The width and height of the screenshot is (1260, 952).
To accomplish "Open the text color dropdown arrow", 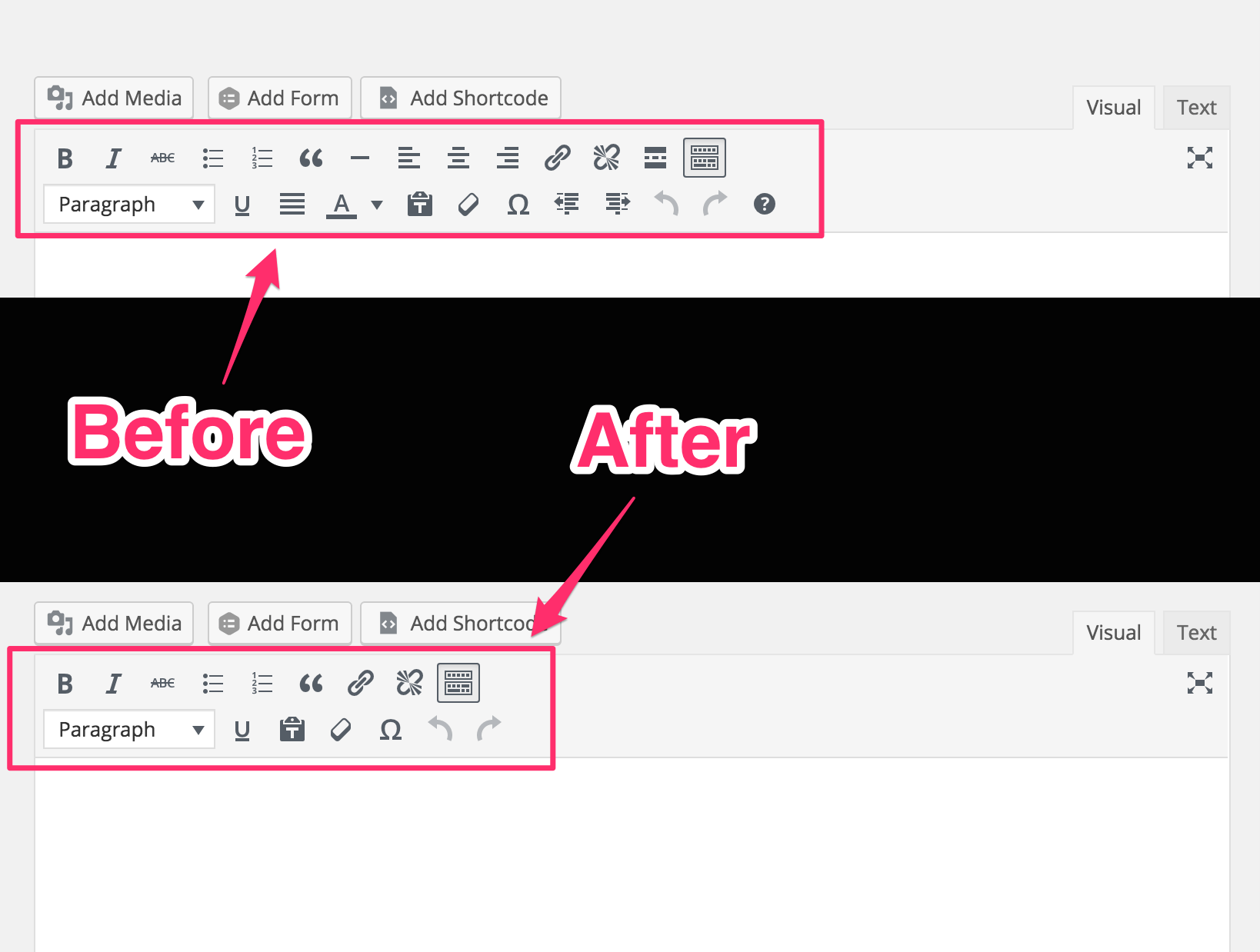I will coord(376,205).
